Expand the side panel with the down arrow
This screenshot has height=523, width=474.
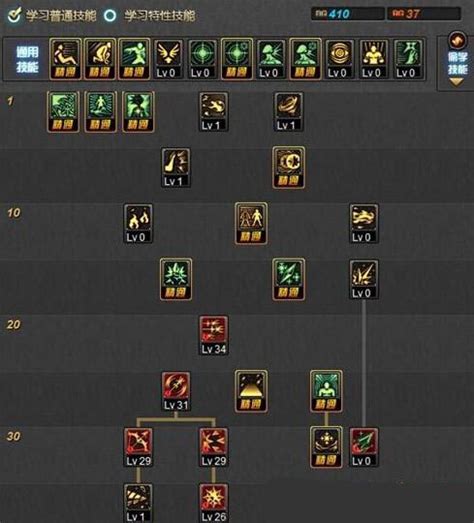click(456, 82)
